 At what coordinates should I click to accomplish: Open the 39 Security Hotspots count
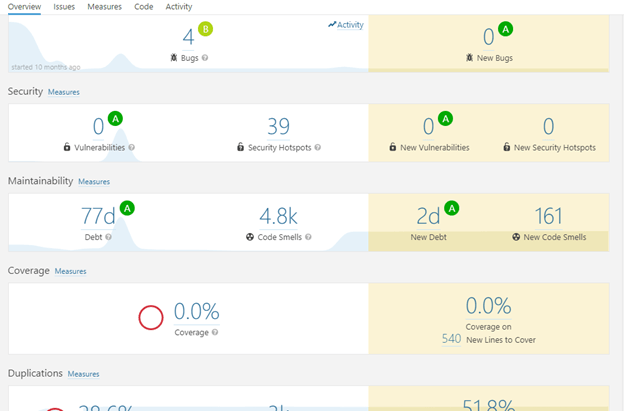pyautogui.click(x=279, y=127)
